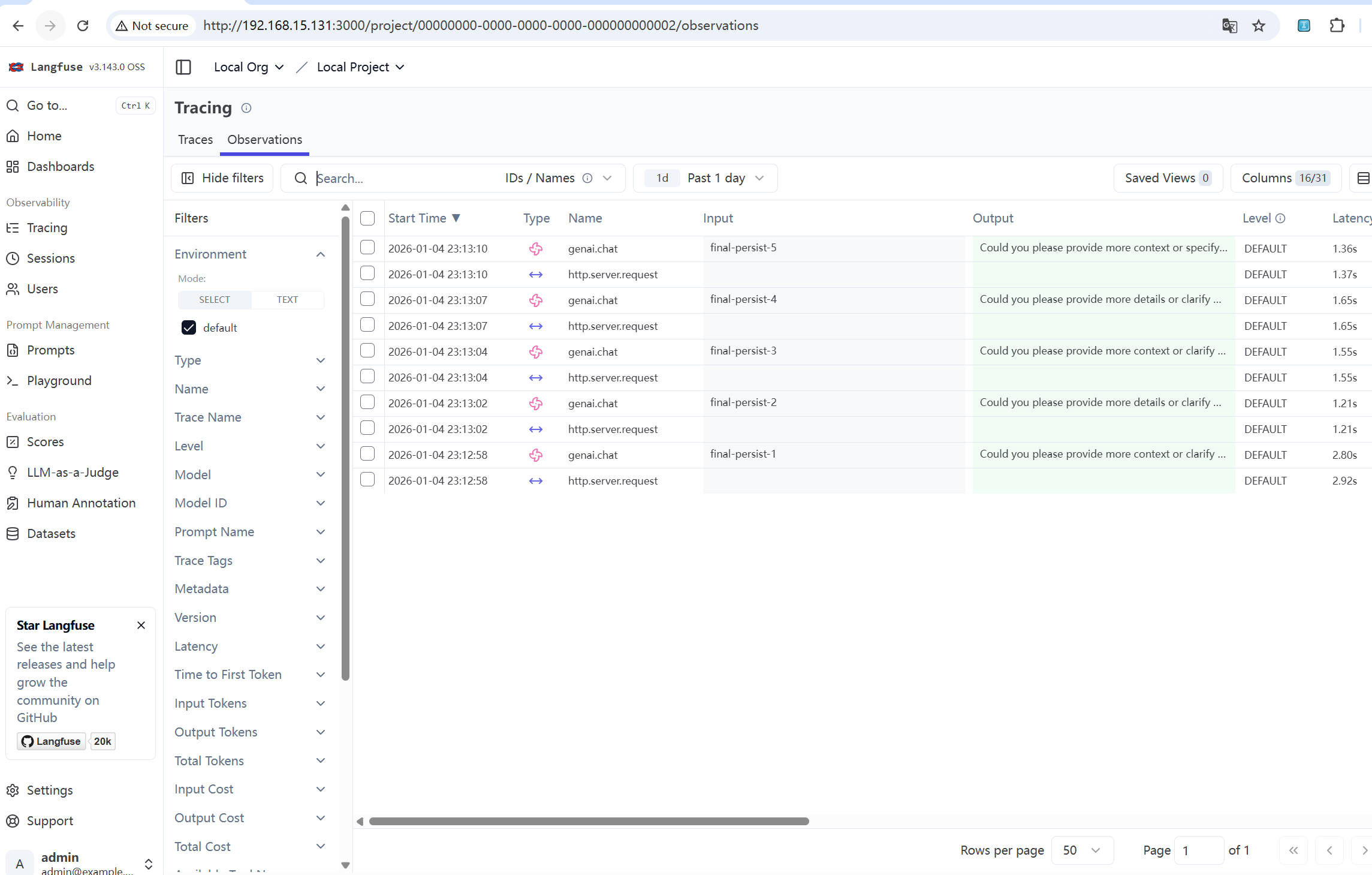Click the Tracing info icon next to the title
Viewport: 1372px width, 875px height.
click(x=246, y=109)
